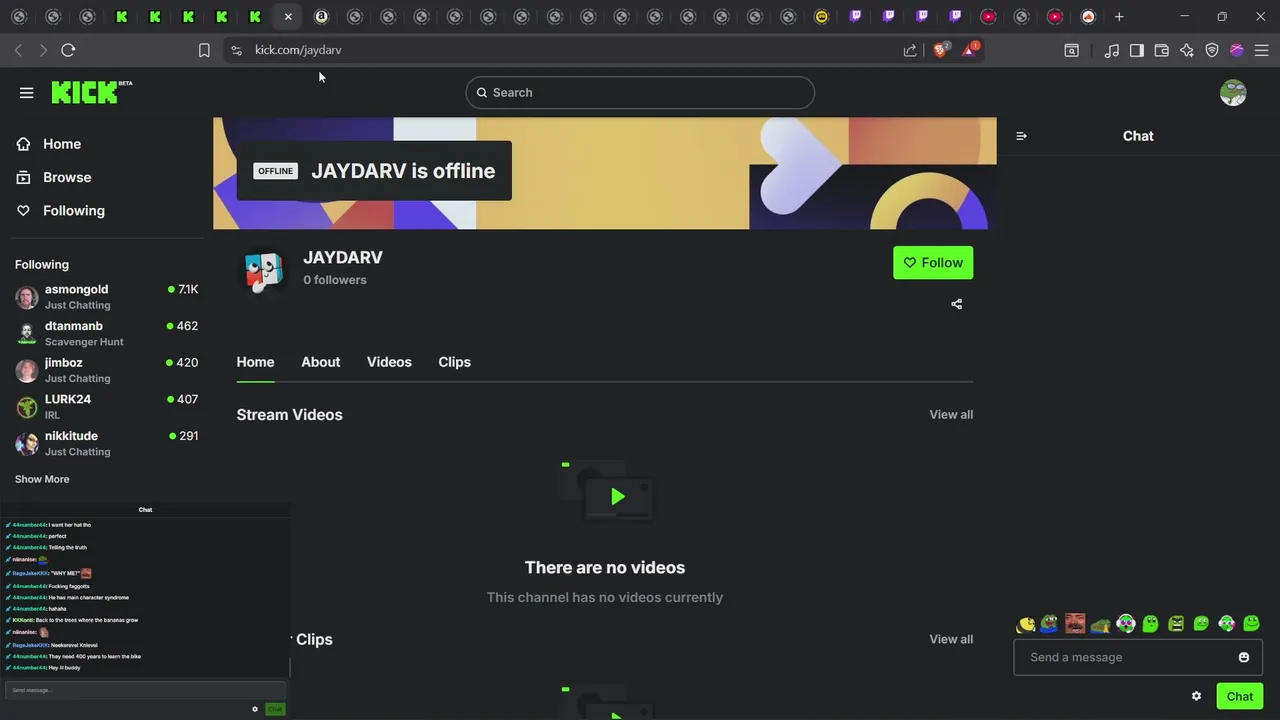Screen dimensions: 1280x720
Task: Click the '0 followers' text
Action: (x=335, y=280)
